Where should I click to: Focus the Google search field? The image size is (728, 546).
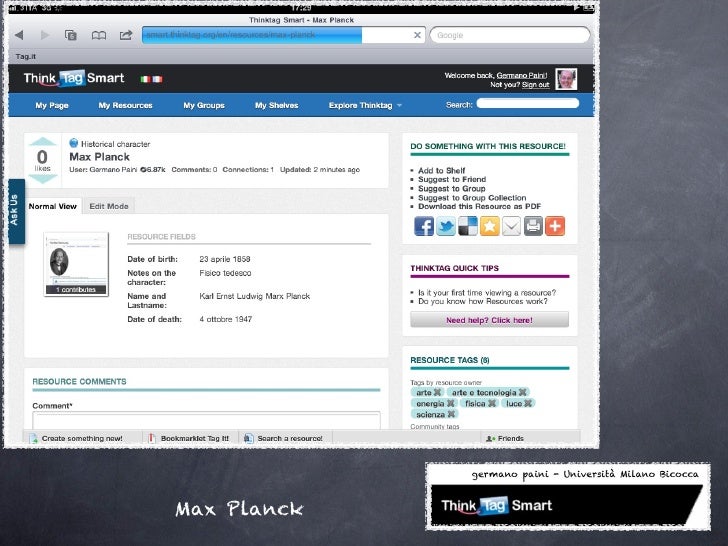coord(510,35)
